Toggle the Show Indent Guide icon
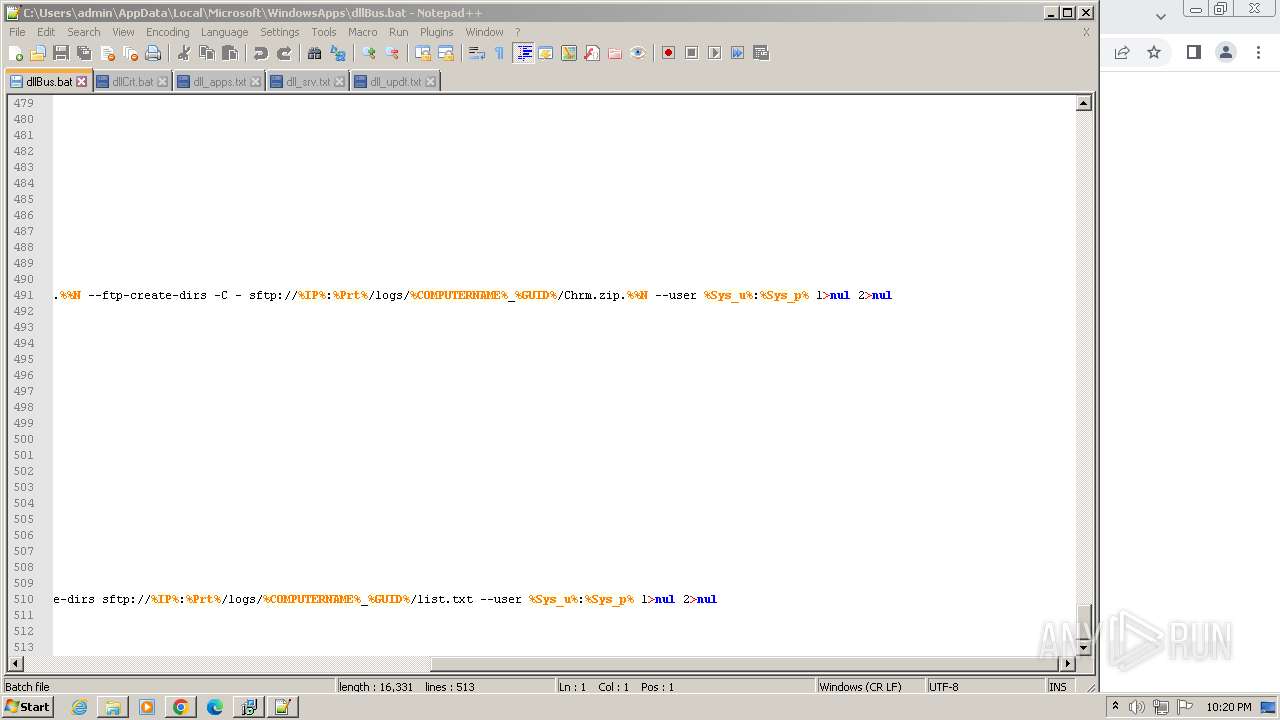The image size is (1280, 720). click(x=523, y=53)
